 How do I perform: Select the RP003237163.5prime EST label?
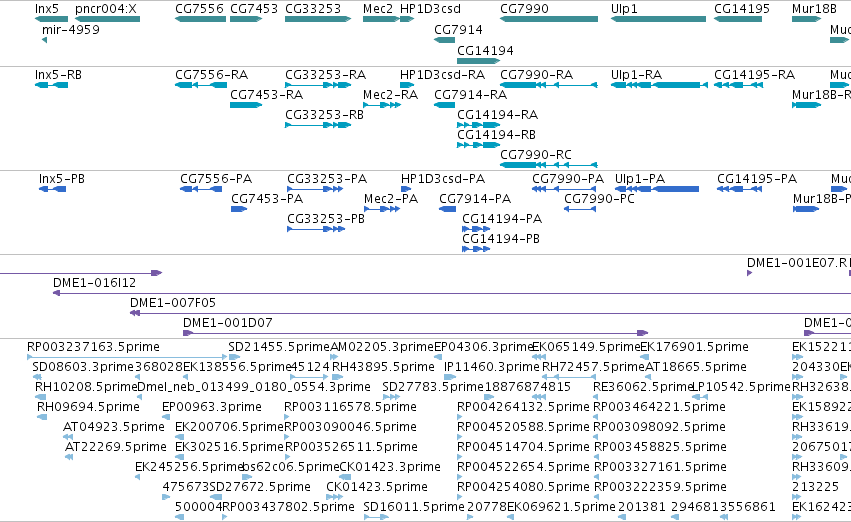(x=93, y=347)
